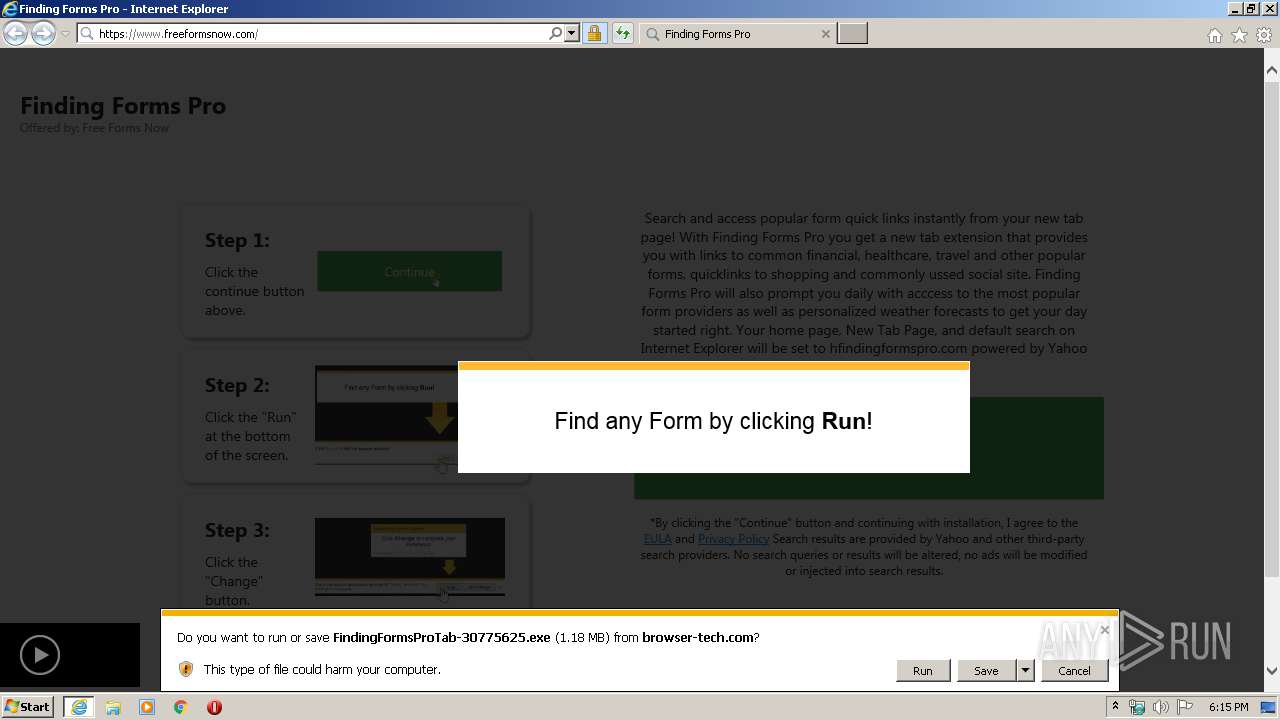
Task: Click the Step 2 instruction thumbnail
Action: tap(410, 416)
